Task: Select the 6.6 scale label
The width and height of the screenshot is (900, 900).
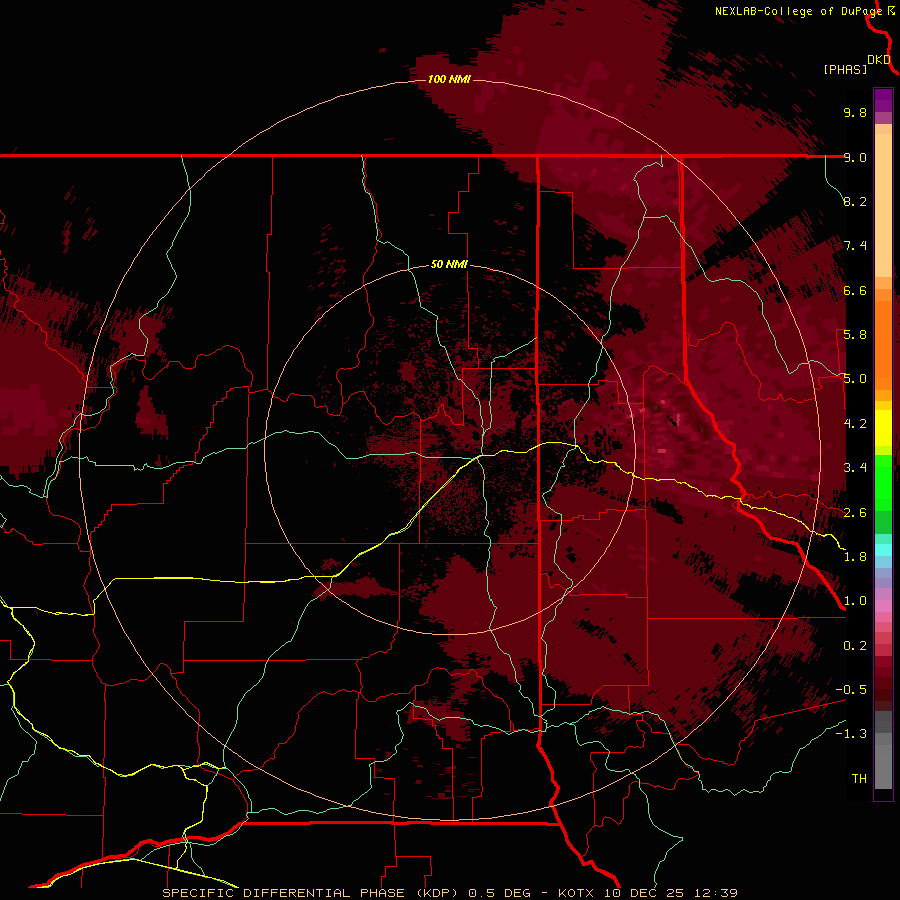Action: (855, 290)
